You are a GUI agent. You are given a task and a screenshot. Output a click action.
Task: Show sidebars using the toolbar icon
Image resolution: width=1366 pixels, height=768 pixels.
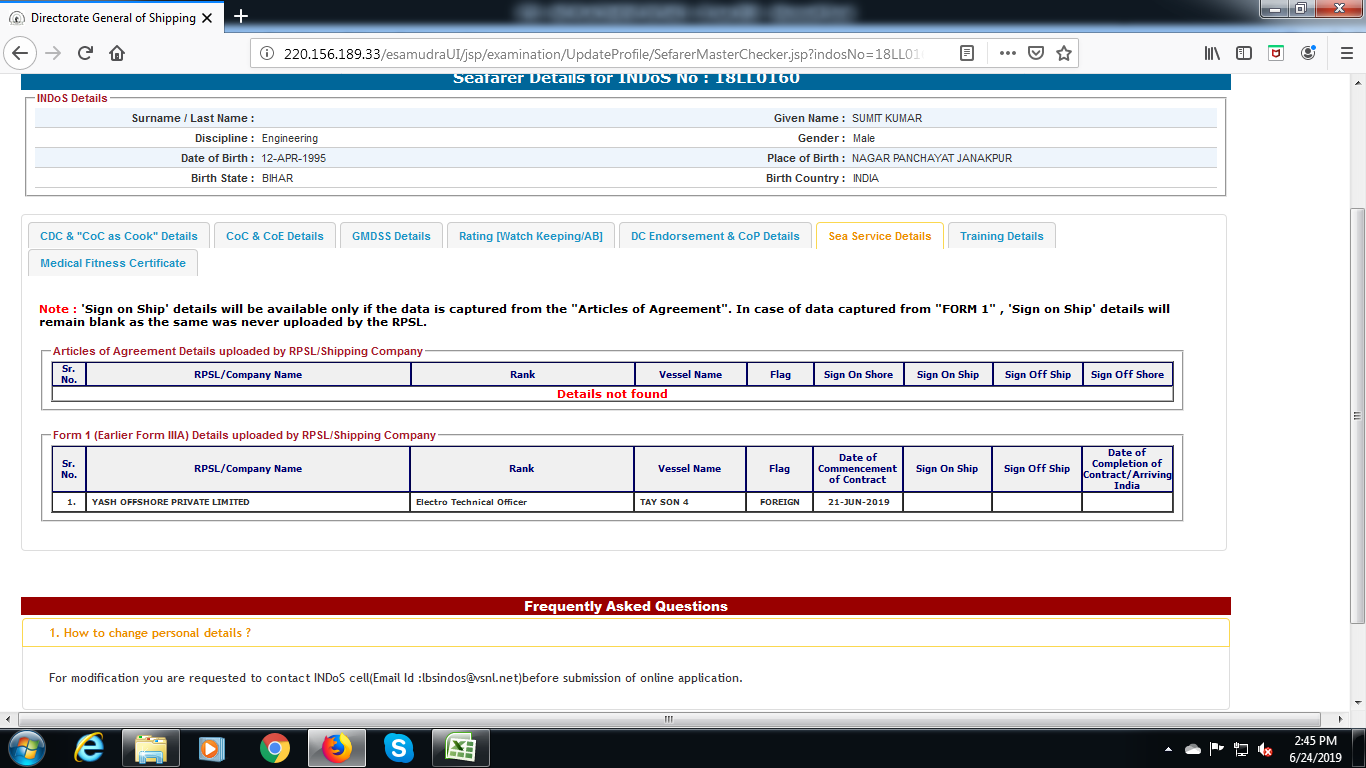click(x=1244, y=53)
